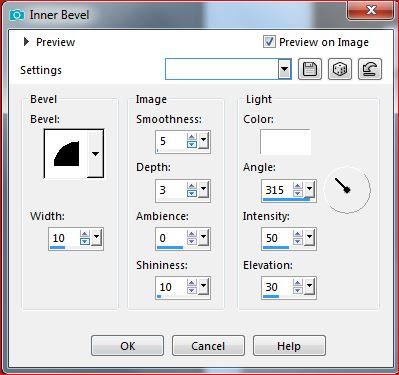Click the Ambience spinner arrows
399x375 pixels.
point(192,238)
